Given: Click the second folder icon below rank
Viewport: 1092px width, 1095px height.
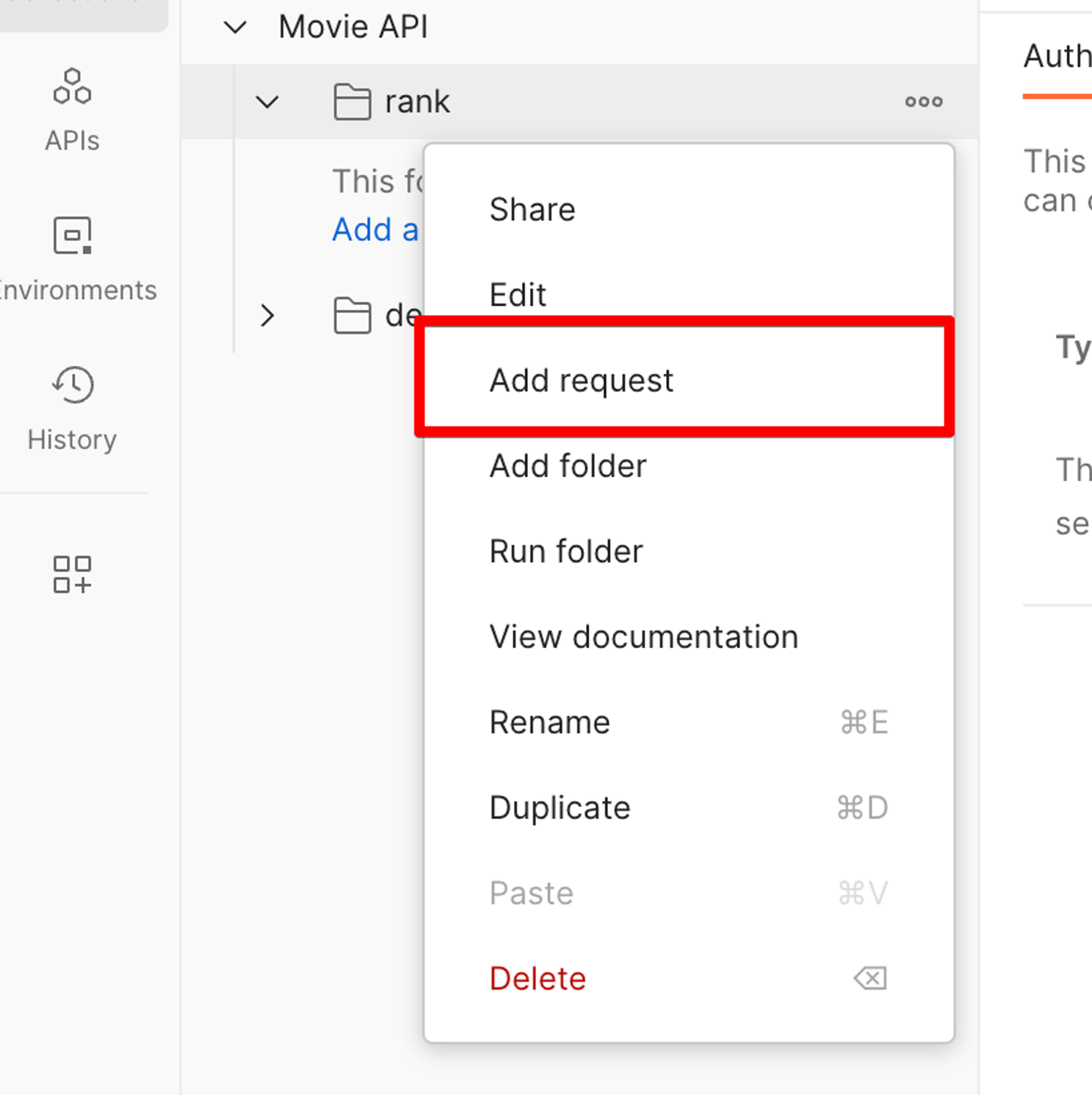Looking at the screenshot, I should (x=352, y=316).
